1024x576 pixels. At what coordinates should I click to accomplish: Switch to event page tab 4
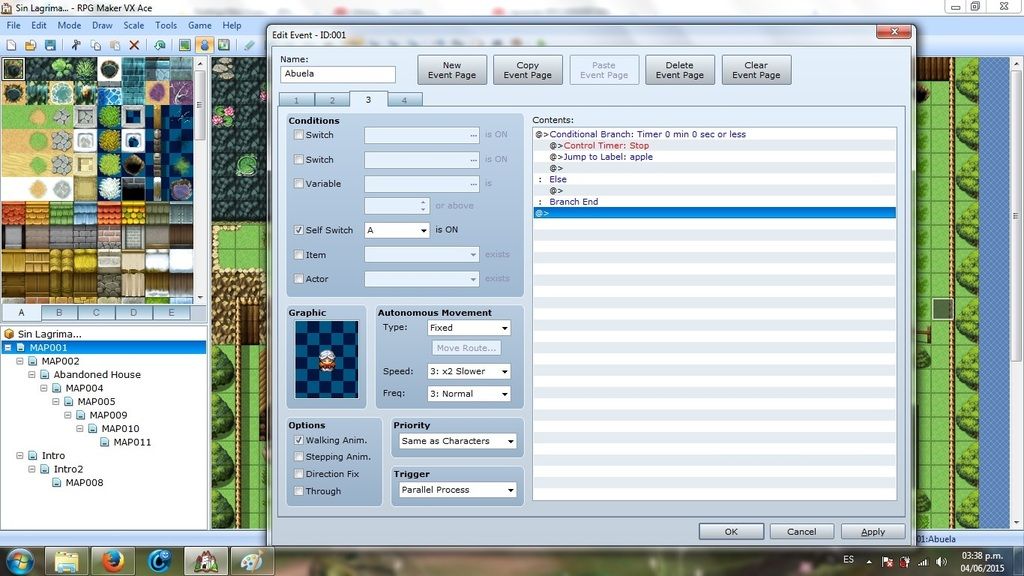coord(404,100)
